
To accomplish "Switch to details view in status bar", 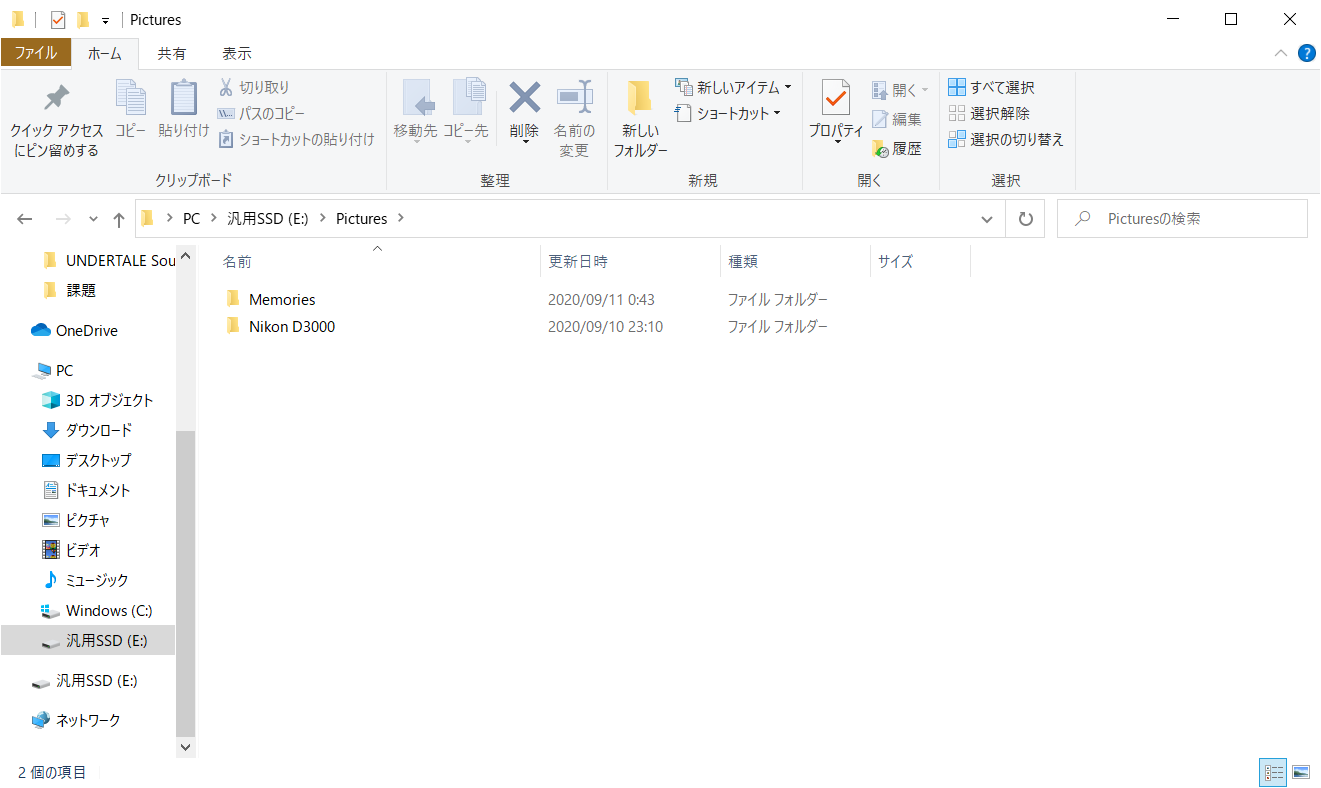I will (1273, 772).
